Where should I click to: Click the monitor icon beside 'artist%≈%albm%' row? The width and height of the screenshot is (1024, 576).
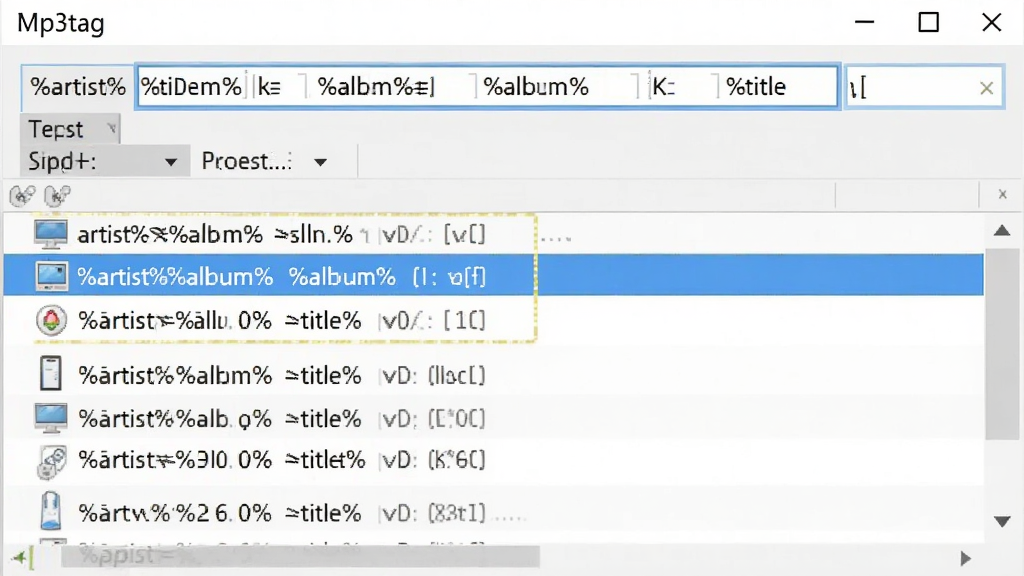(51, 234)
